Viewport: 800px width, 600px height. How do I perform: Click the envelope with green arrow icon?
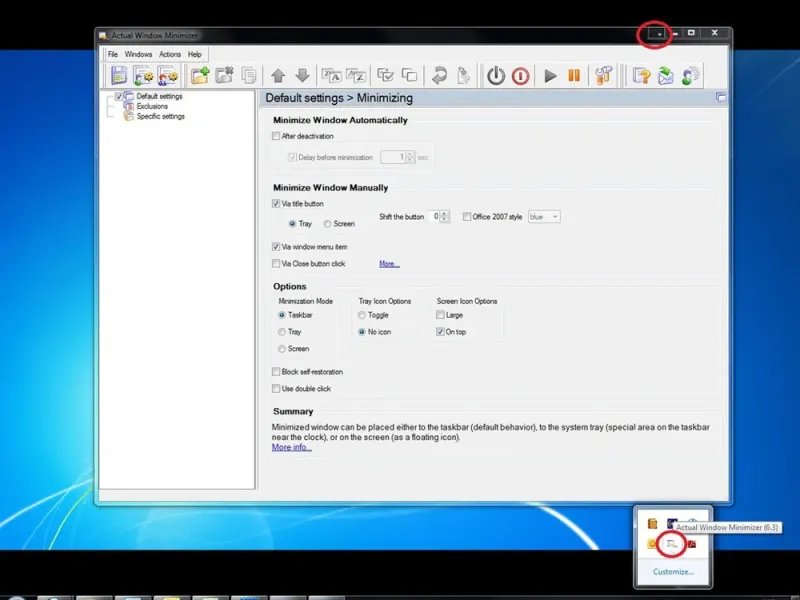(665, 76)
